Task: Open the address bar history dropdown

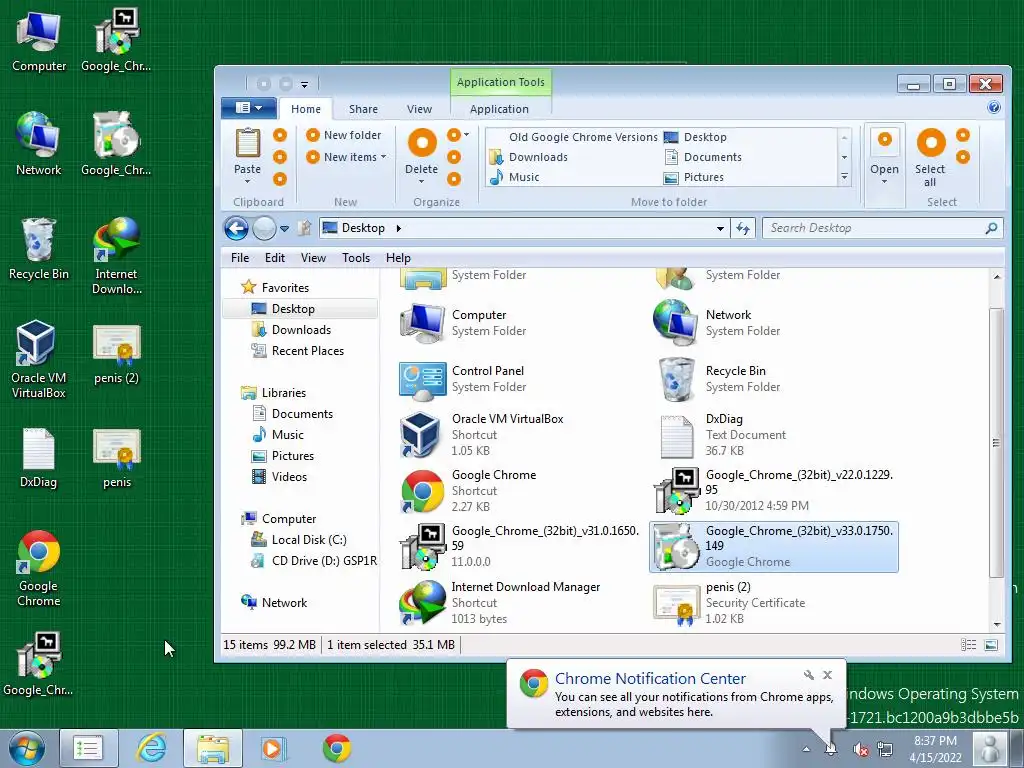Action: (x=720, y=228)
